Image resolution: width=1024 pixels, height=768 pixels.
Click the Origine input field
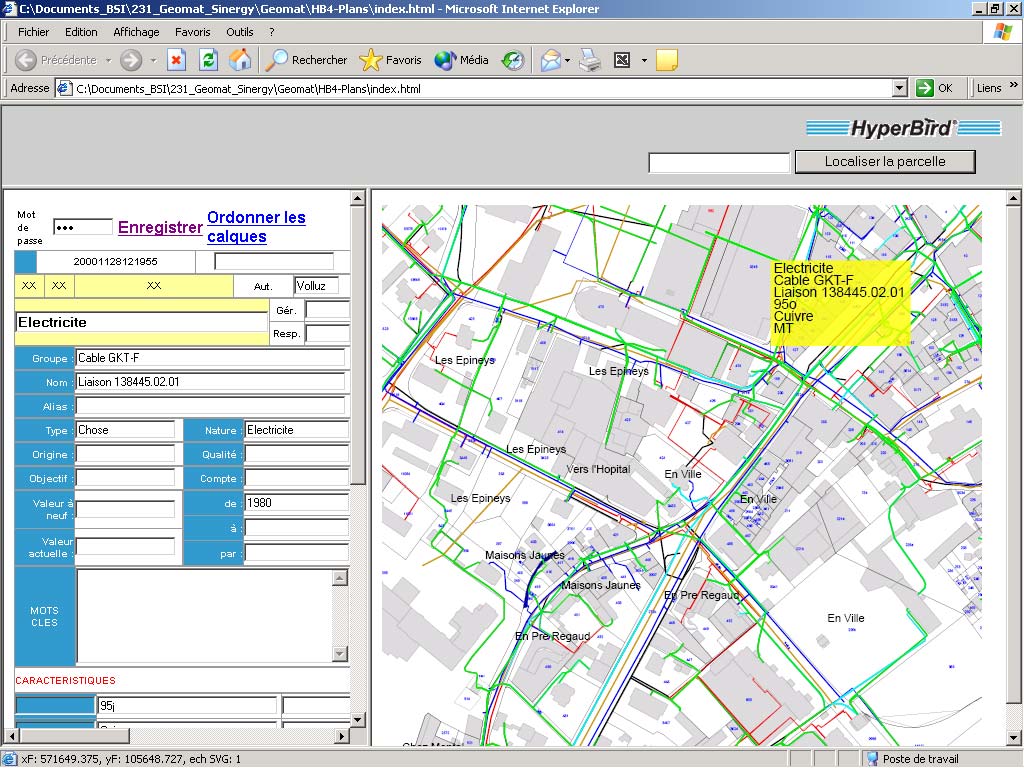click(125, 455)
